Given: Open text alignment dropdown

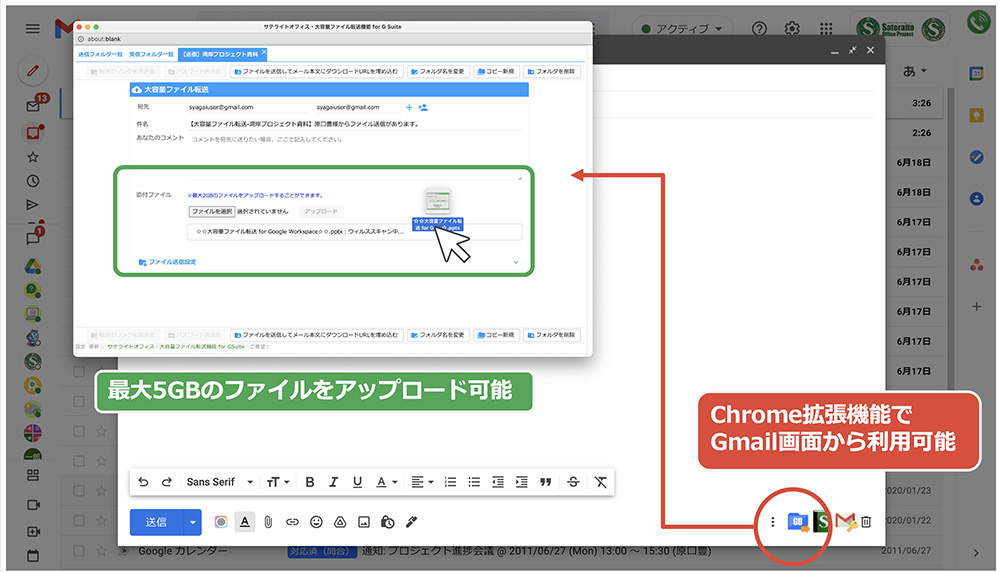Looking at the screenshot, I should 422,482.
